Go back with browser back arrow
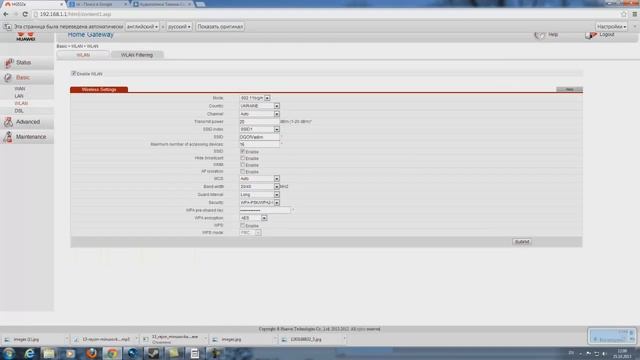 [x=6, y=14]
